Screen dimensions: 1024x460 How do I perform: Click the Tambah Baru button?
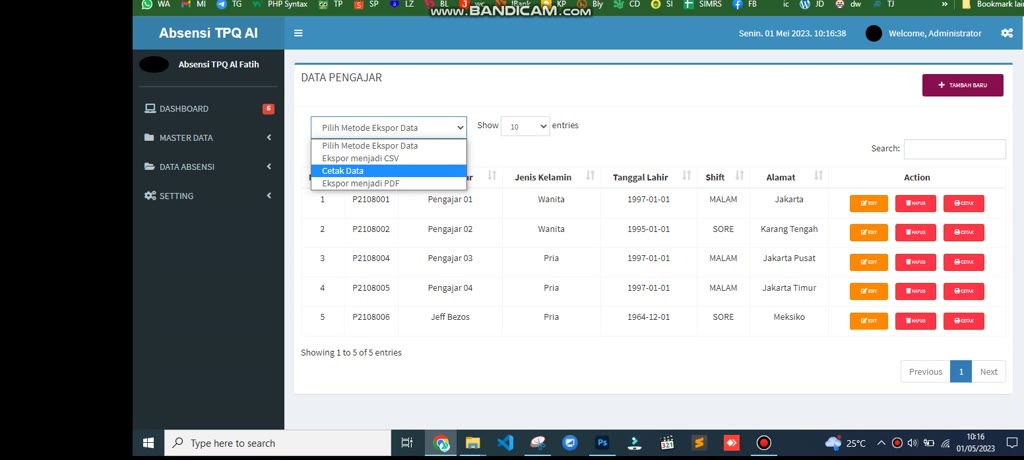point(962,85)
